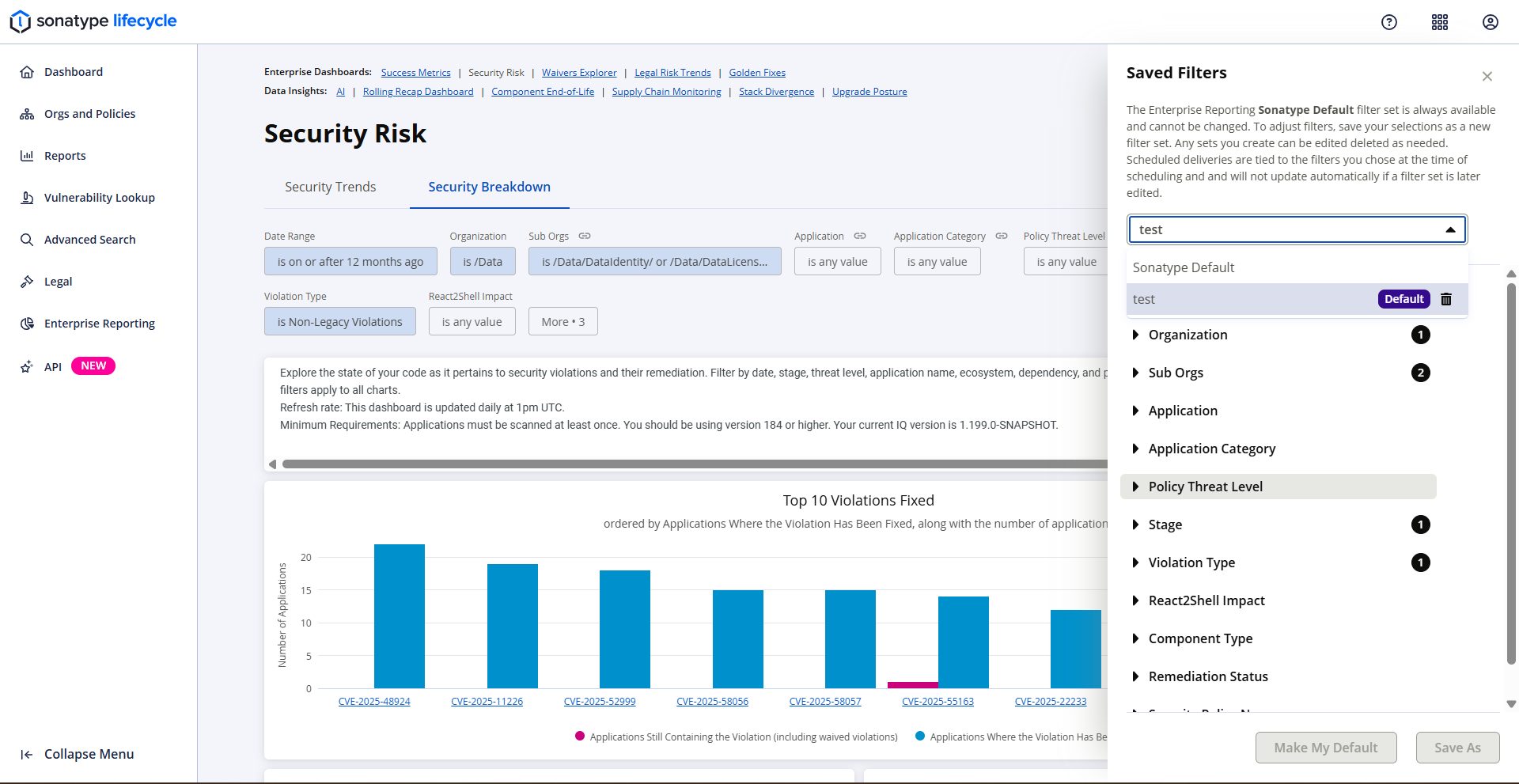The image size is (1519, 784).
Task: Expand the Application Category filter section
Action: click(x=1278, y=449)
